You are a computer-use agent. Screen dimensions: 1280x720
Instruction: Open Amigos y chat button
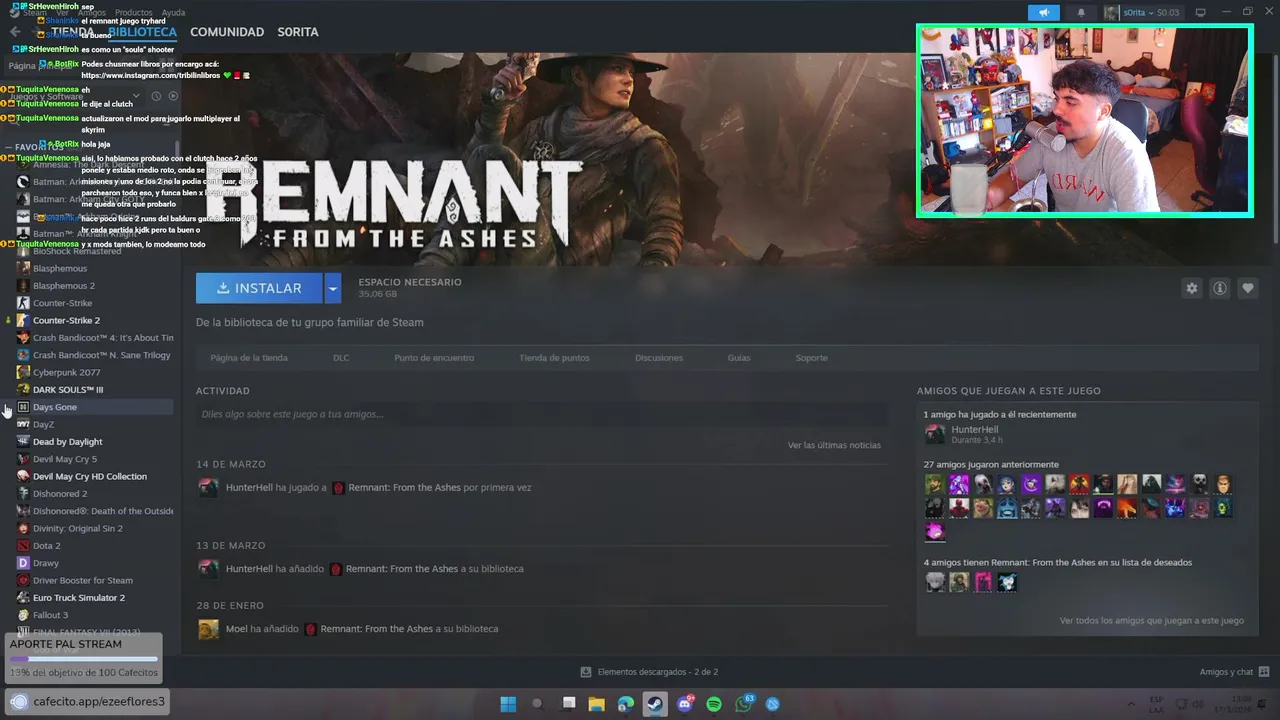click(x=1234, y=672)
